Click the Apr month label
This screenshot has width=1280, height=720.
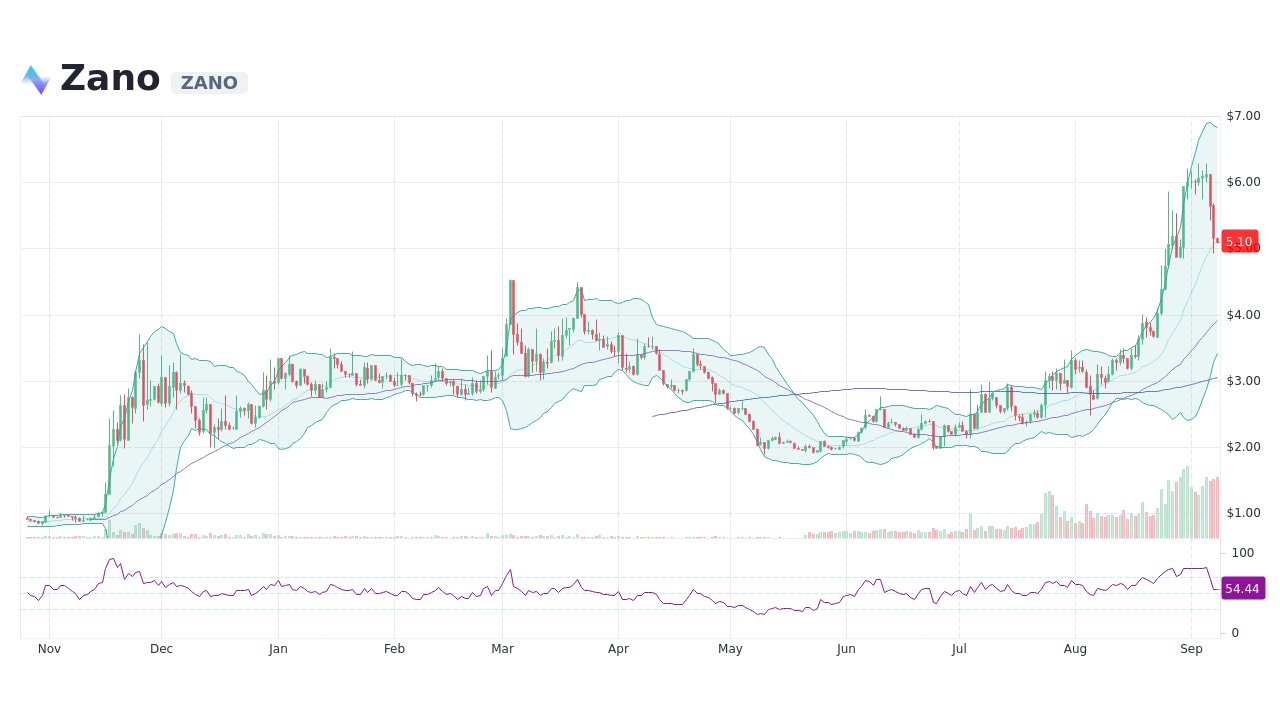(618, 649)
